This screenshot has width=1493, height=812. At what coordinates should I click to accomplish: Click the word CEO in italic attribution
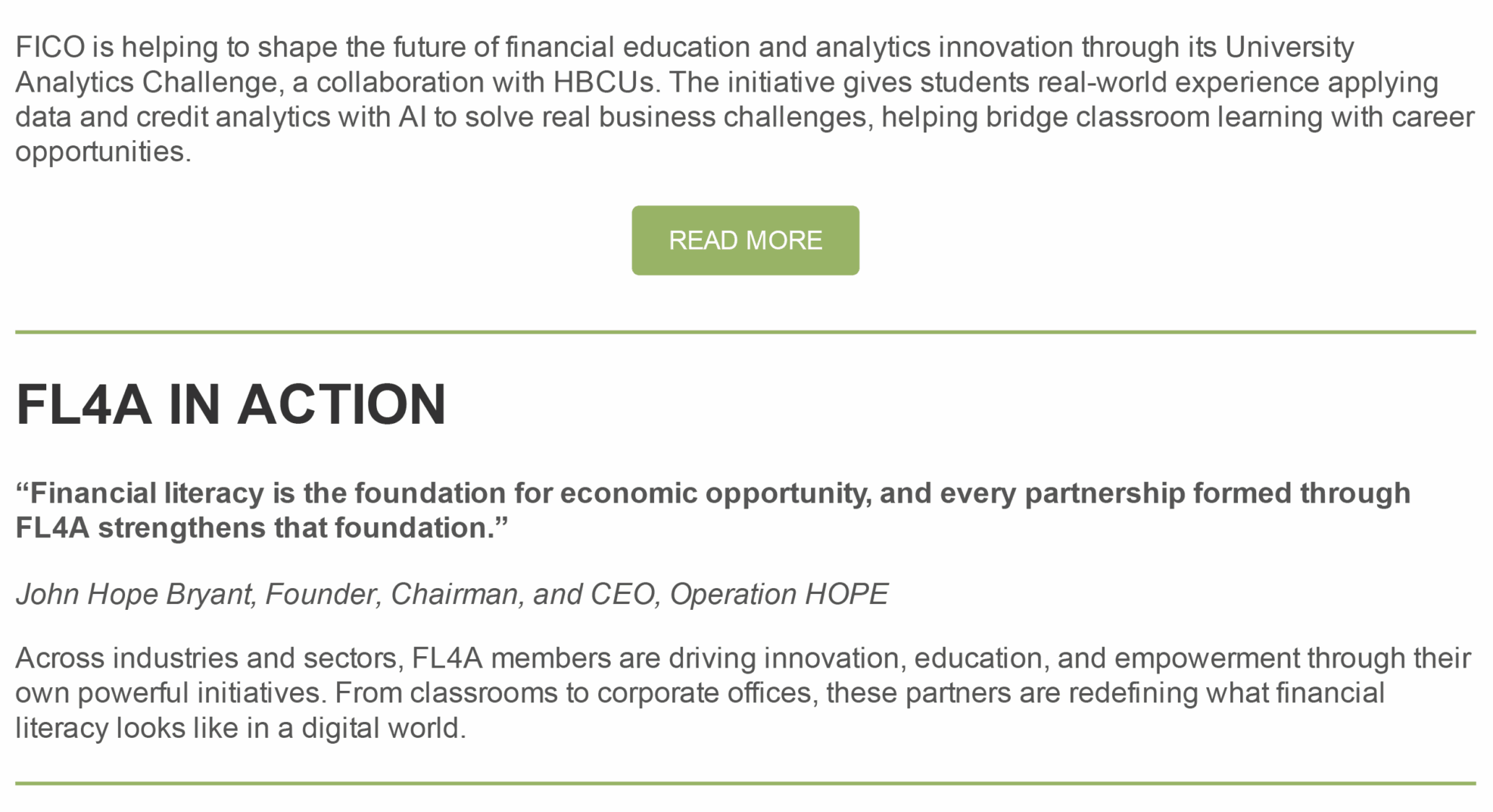(x=621, y=595)
